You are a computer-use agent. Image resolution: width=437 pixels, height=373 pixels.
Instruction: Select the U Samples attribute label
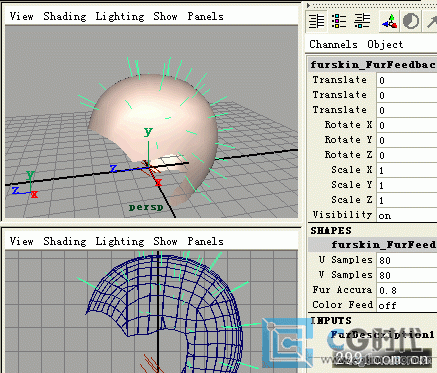coord(345,260)
